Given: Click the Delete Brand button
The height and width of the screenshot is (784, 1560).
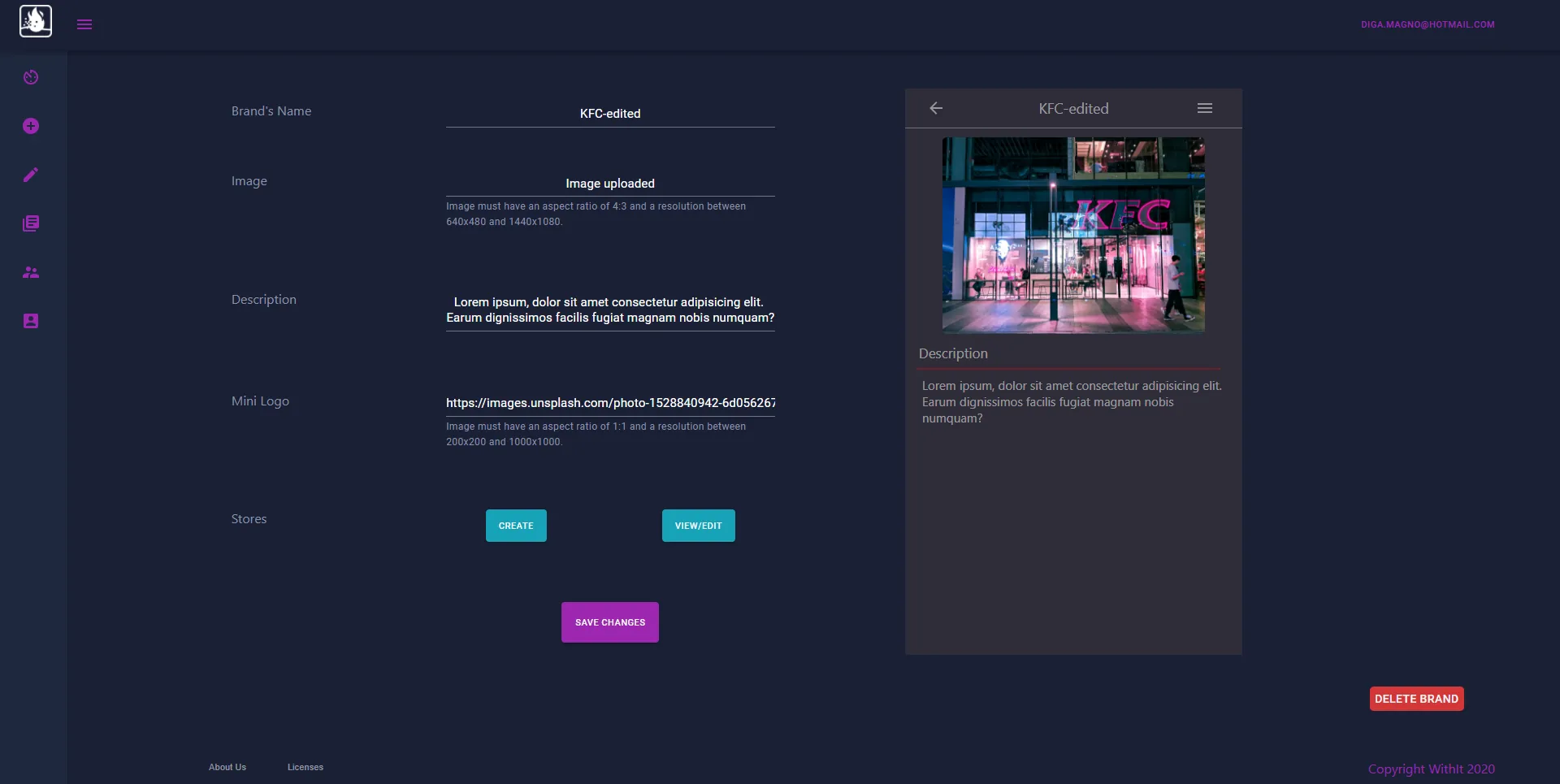Looking at the screenshot, I should (x=1417, y=699).
